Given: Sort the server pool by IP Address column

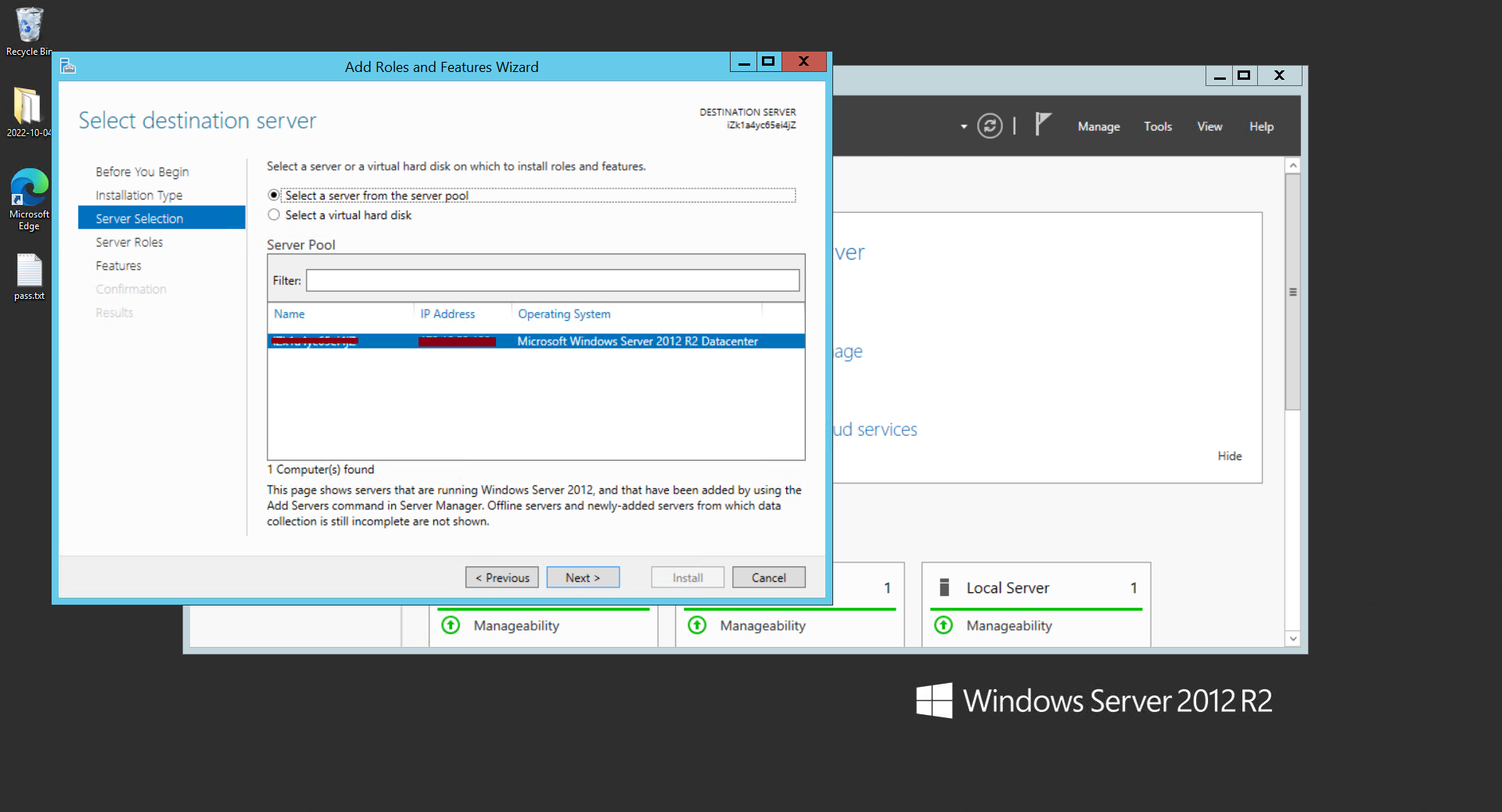Looking at the screenshot, I should (x=447, y=314).
